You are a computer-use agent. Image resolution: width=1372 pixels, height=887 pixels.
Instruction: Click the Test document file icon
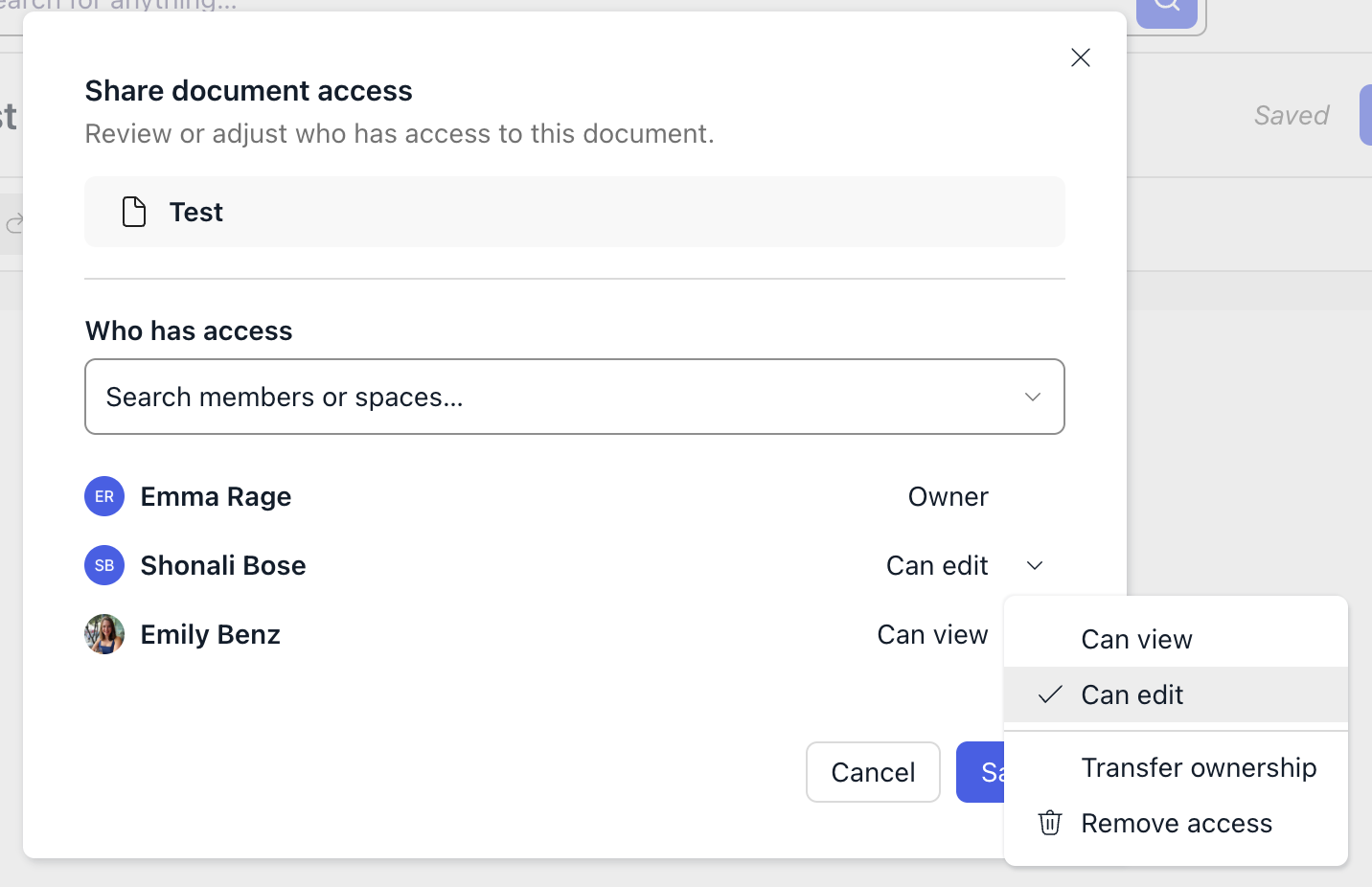[x=134, y=212]
